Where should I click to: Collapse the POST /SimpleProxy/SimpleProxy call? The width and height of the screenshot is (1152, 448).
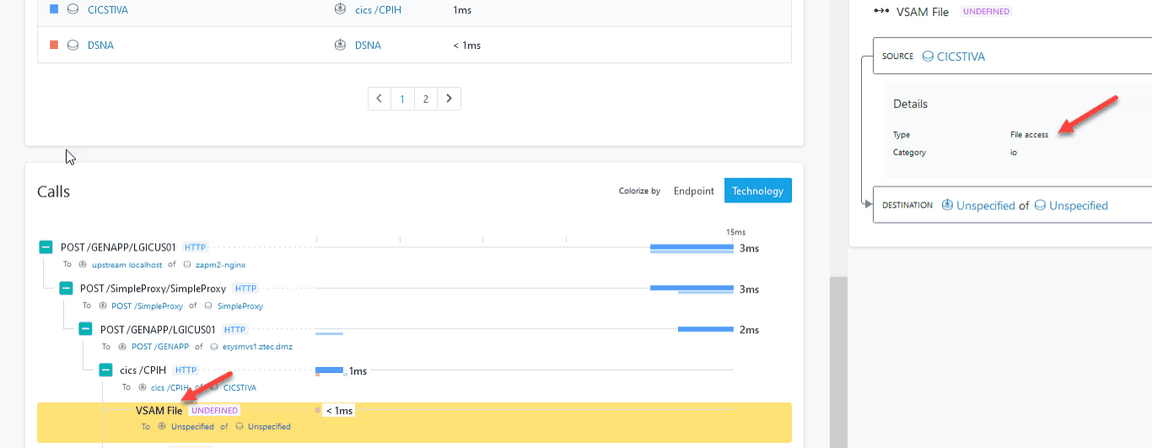66,288
